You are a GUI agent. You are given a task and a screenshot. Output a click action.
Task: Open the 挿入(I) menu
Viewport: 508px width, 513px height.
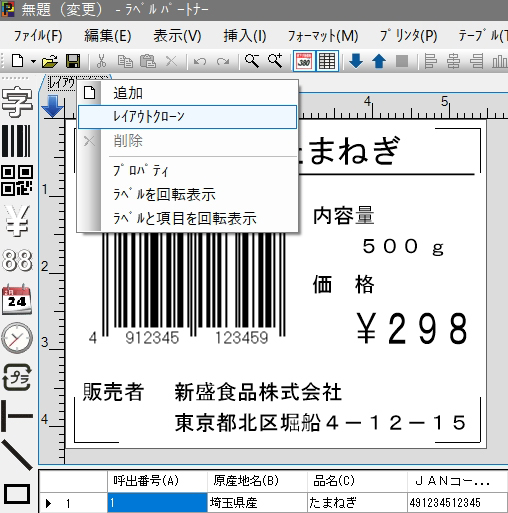245,35
